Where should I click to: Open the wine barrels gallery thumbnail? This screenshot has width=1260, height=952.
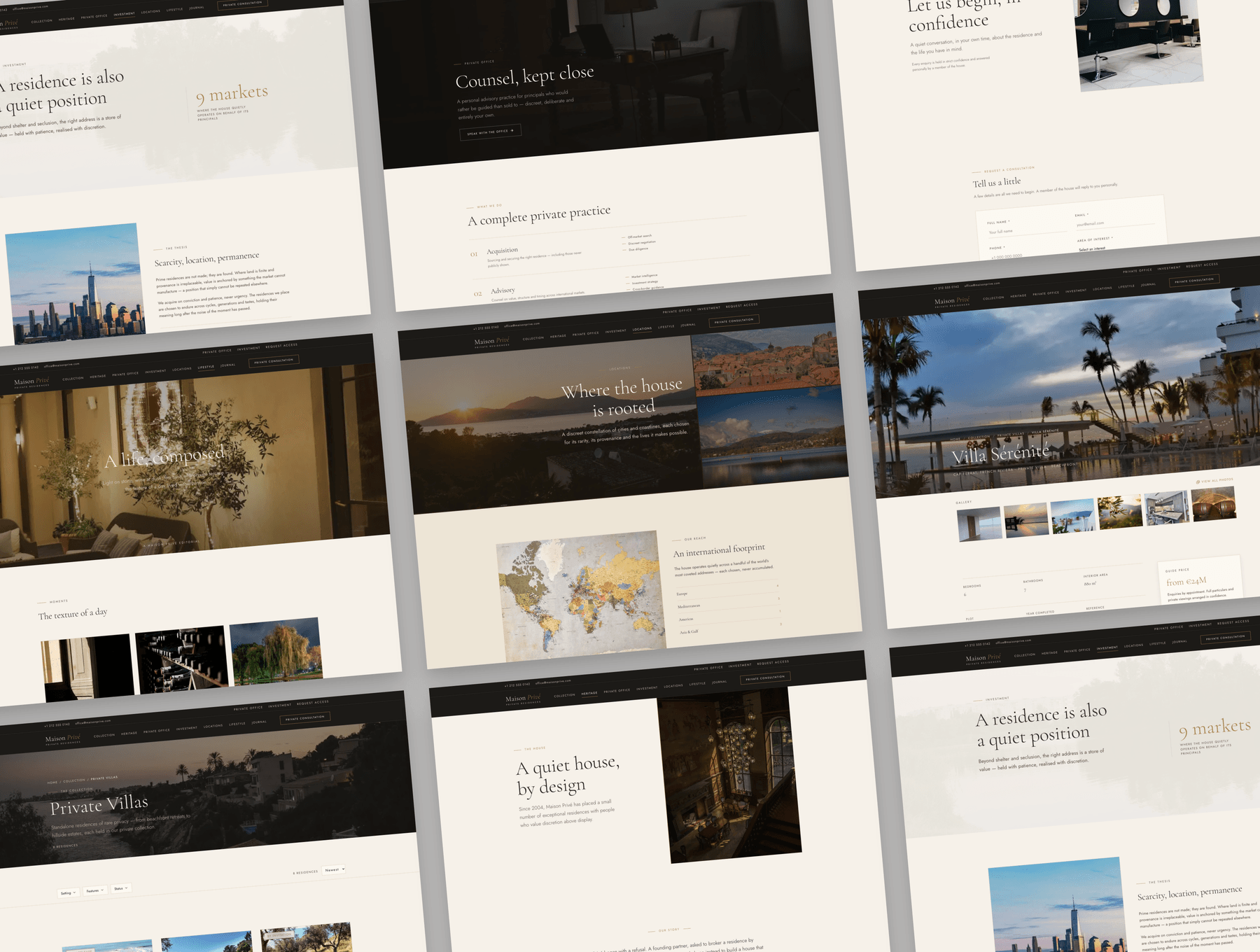pos(1213,503)
